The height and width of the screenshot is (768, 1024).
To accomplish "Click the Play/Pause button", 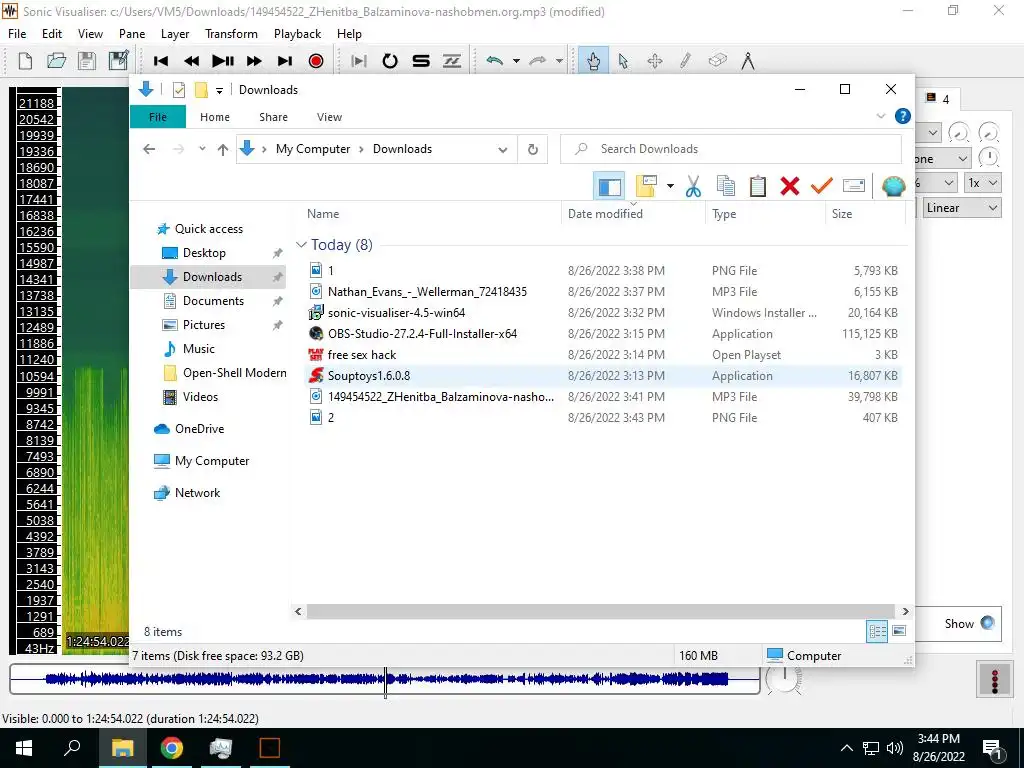I will click(223, 61).
